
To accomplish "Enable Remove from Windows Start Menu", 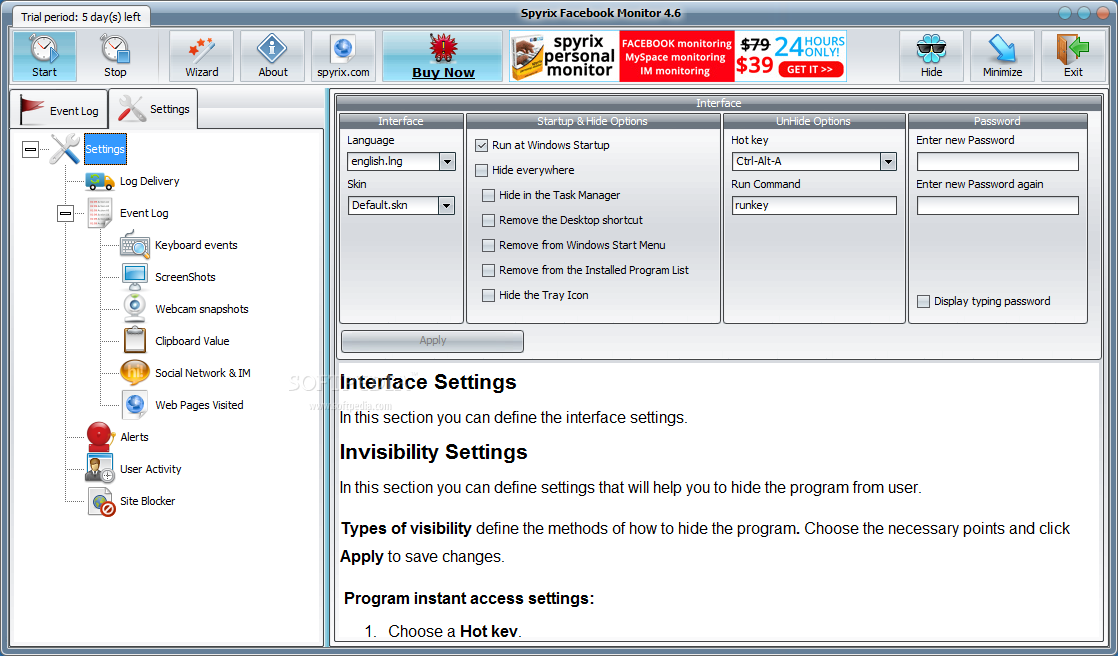I will pyautogui.click(x=488, y=245).
